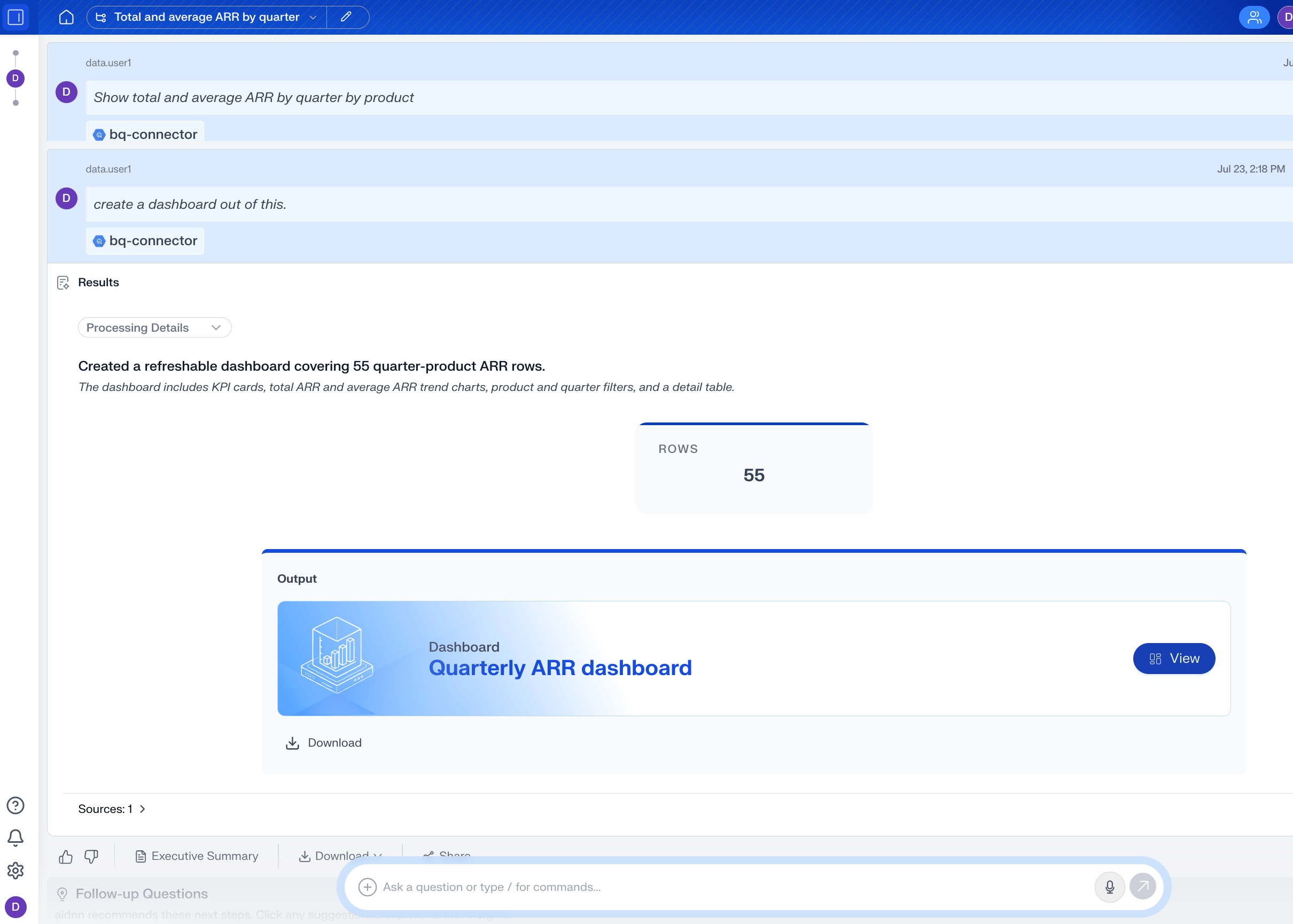1293x924 pixels.
Task: Edit title with the pencil icon
Action: 346,17
